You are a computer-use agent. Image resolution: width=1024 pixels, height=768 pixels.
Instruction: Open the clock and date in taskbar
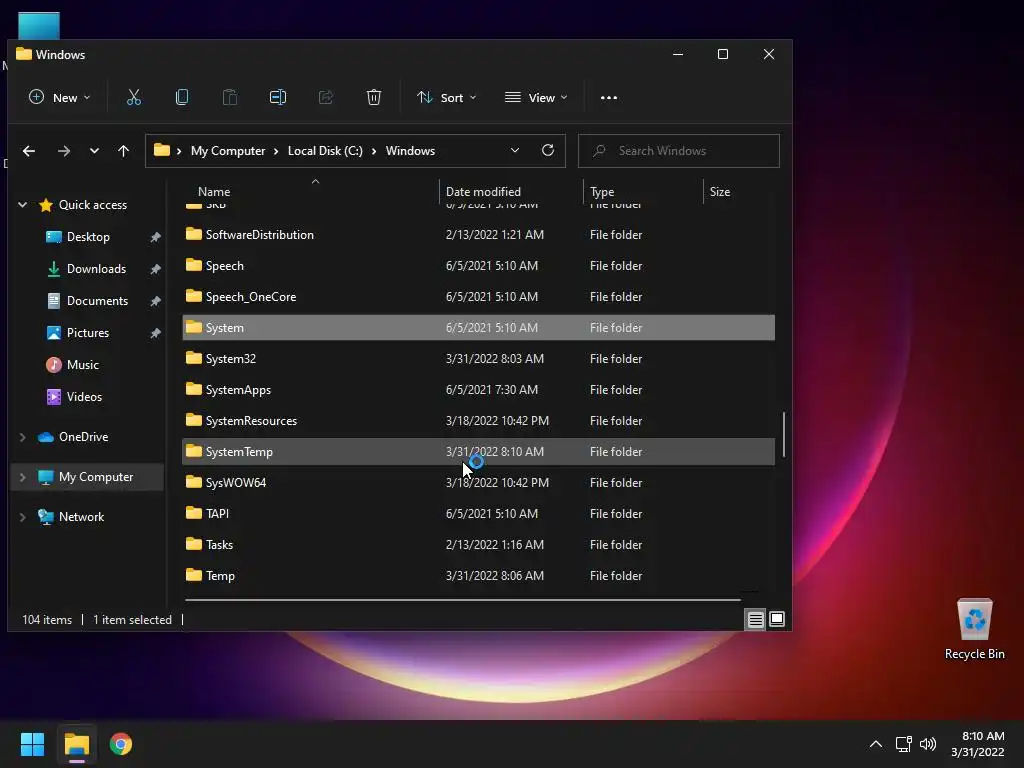978,744
